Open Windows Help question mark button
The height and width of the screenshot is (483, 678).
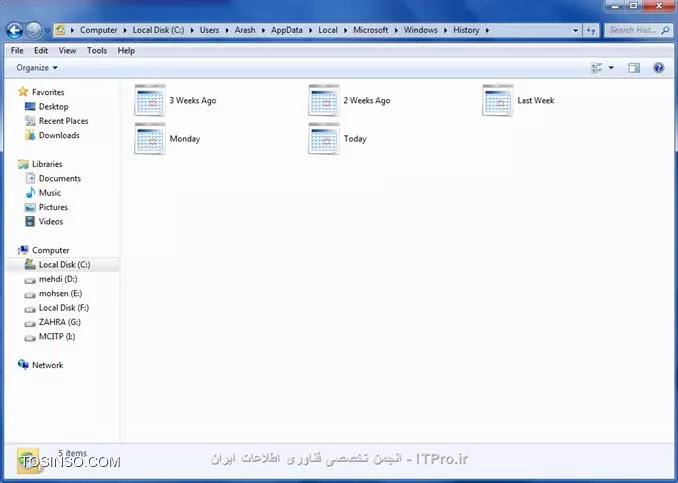(659, 68)
